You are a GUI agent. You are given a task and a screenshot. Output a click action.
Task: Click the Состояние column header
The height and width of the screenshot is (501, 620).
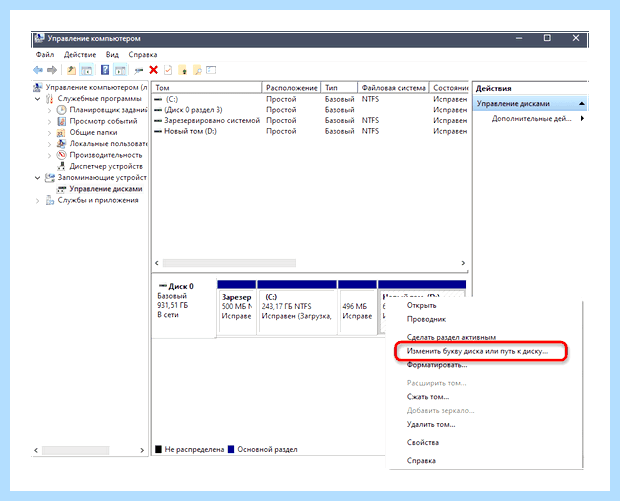(x=449, y=88)
